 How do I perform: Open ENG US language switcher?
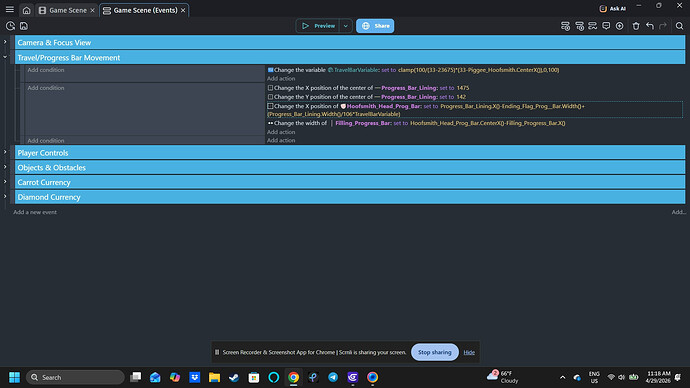pos(594,377)
